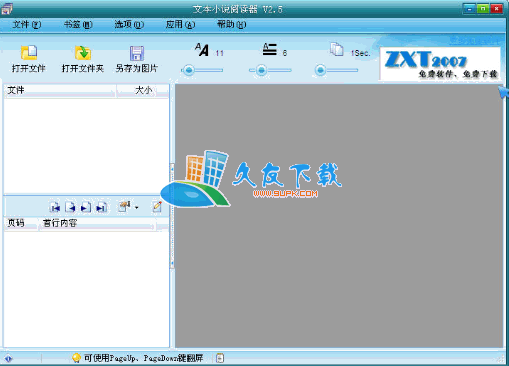Click the light bulb tip icon

tap(76, 358)
